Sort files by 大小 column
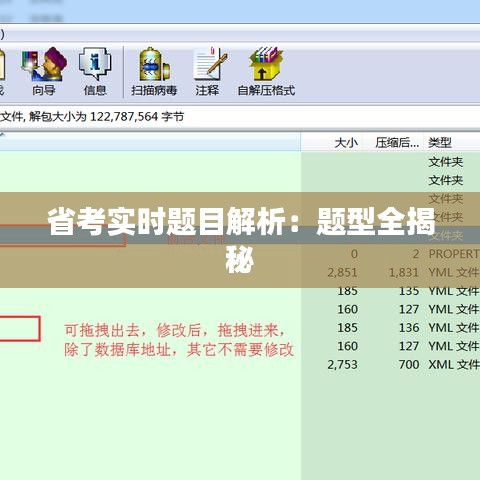This screenshot has width=480, height=480. coord(346,143)
